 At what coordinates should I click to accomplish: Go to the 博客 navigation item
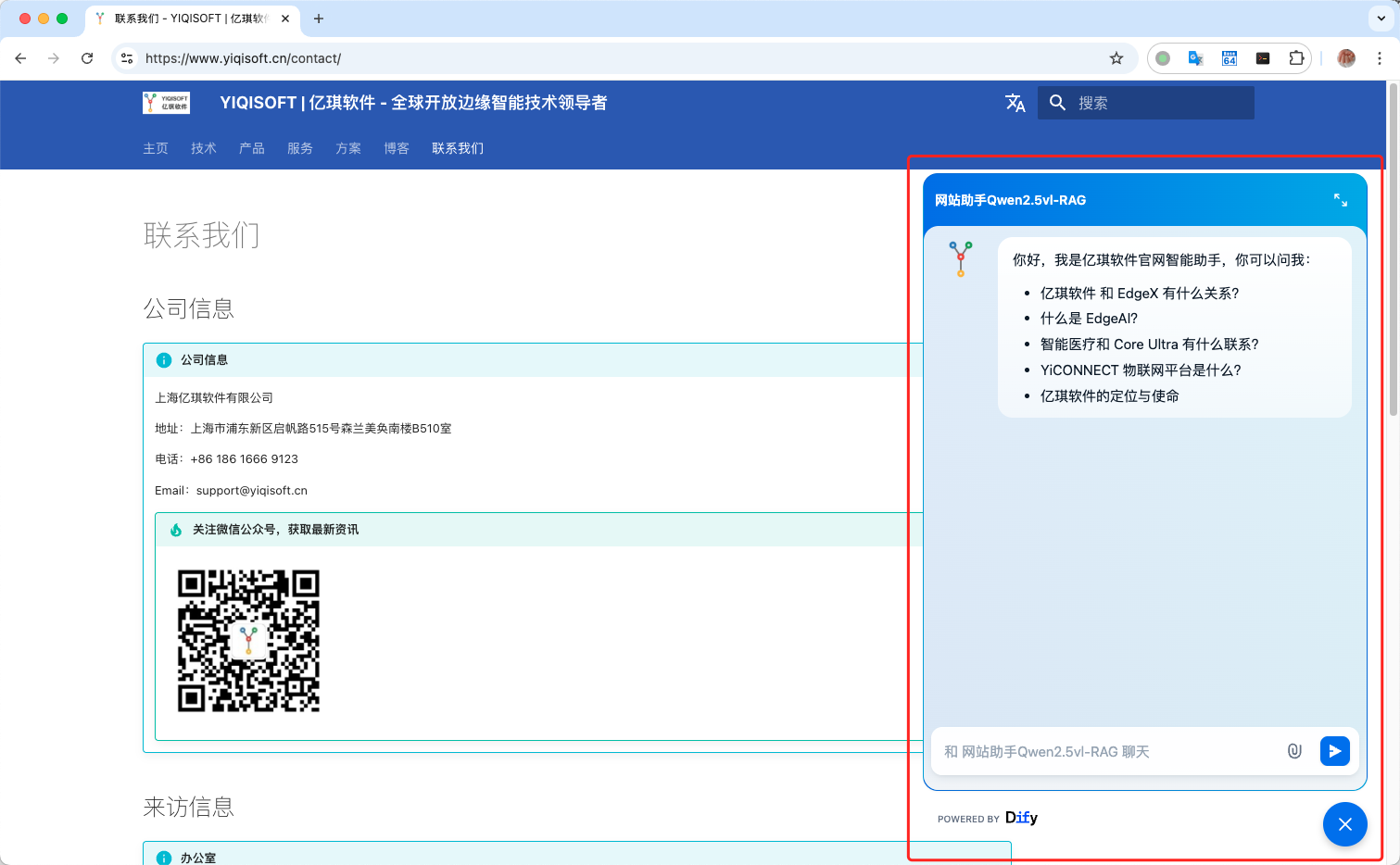tap(396, 148)
